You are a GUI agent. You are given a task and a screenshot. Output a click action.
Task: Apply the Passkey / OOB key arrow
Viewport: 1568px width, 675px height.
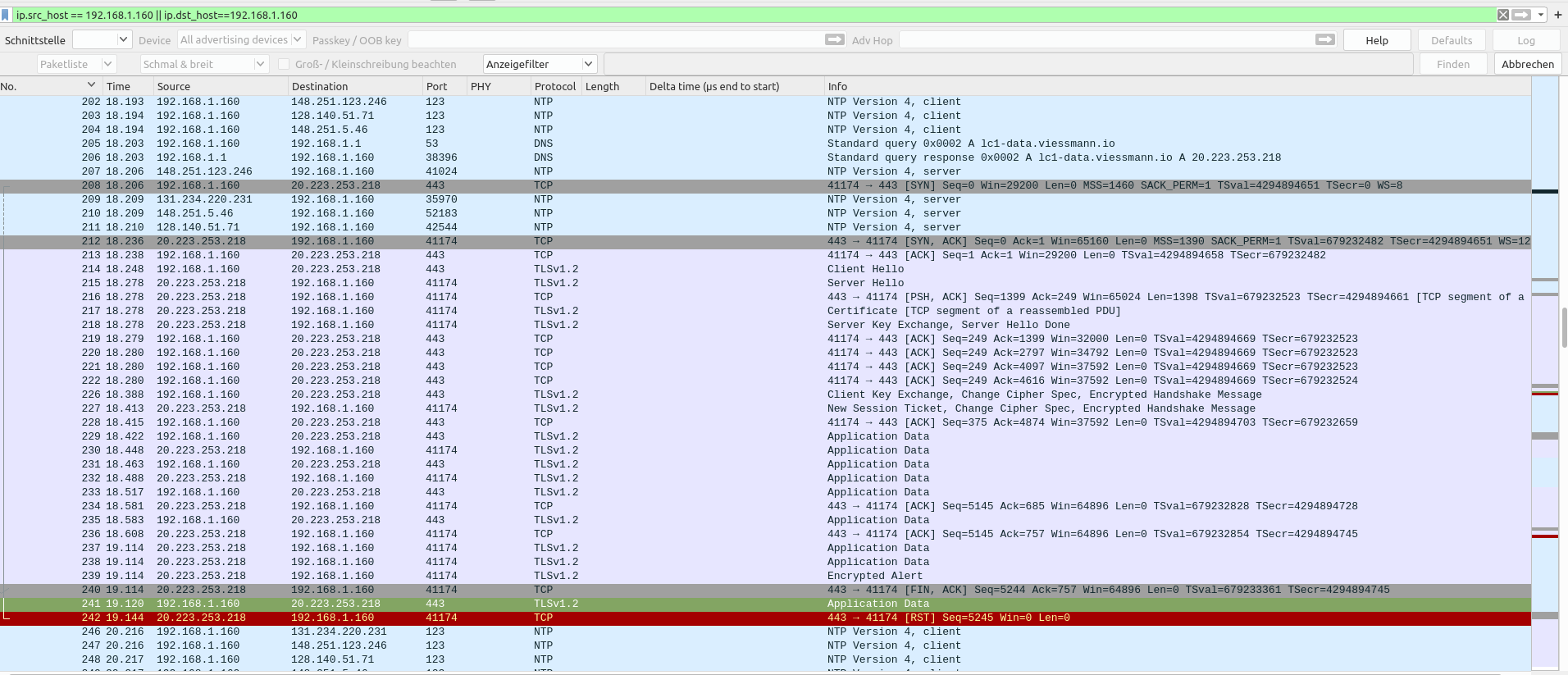[835, 39]
